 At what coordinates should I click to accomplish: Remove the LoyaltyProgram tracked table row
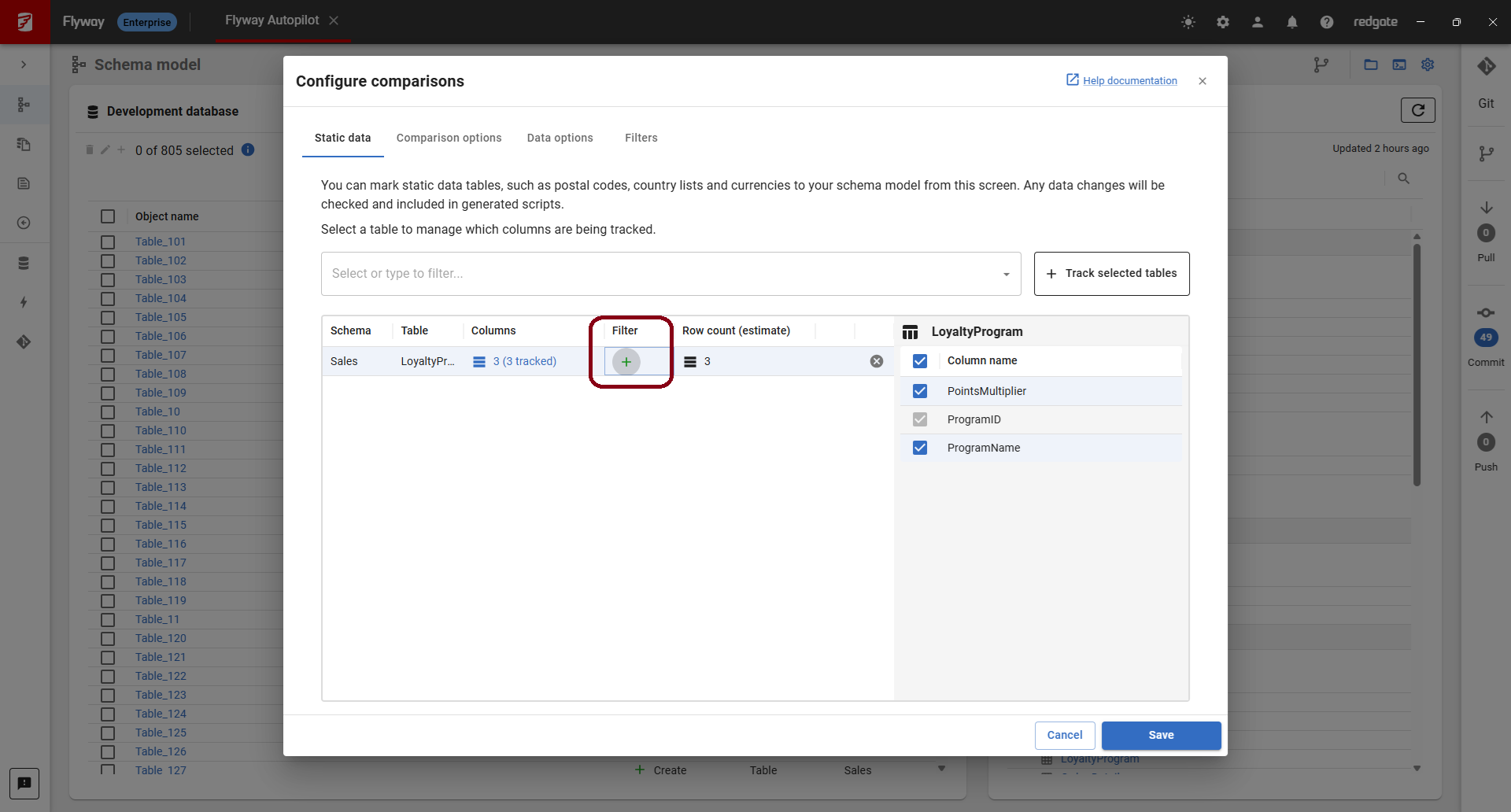(x=876, y=361)
